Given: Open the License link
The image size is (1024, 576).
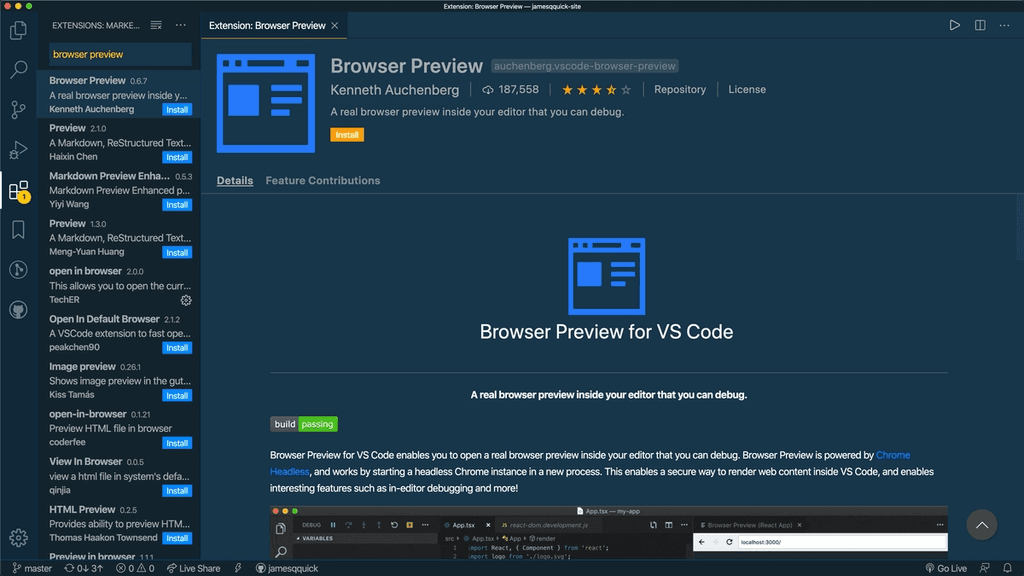Looking at the screenshot, I should [x=747, y=89].
